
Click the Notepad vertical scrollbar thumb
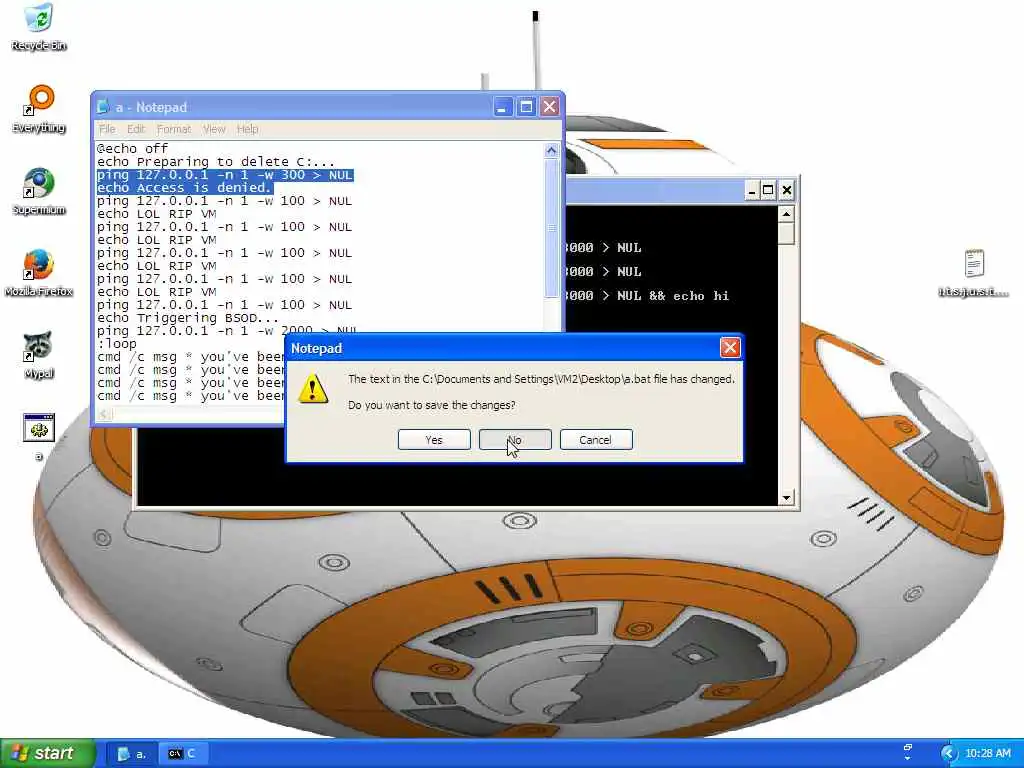click(551, 227)
